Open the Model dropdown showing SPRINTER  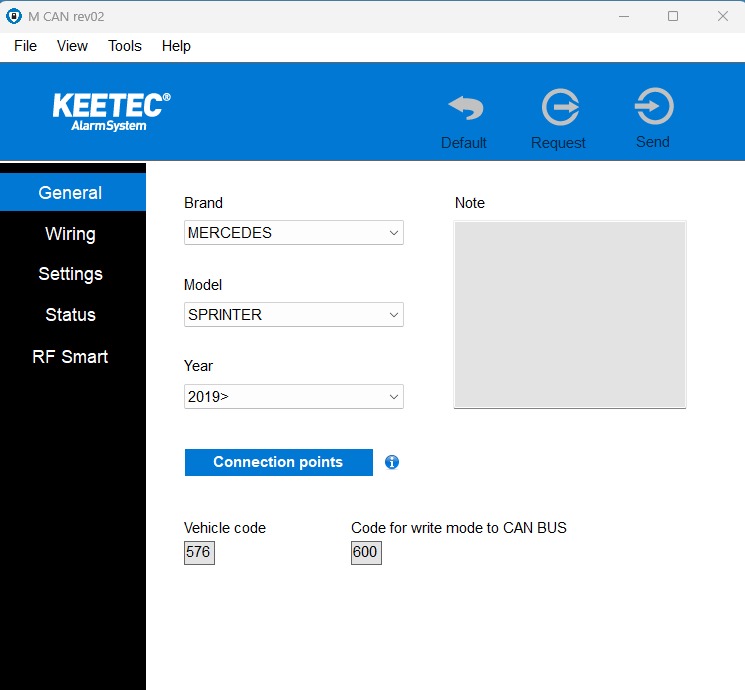(x=294, y=315)
